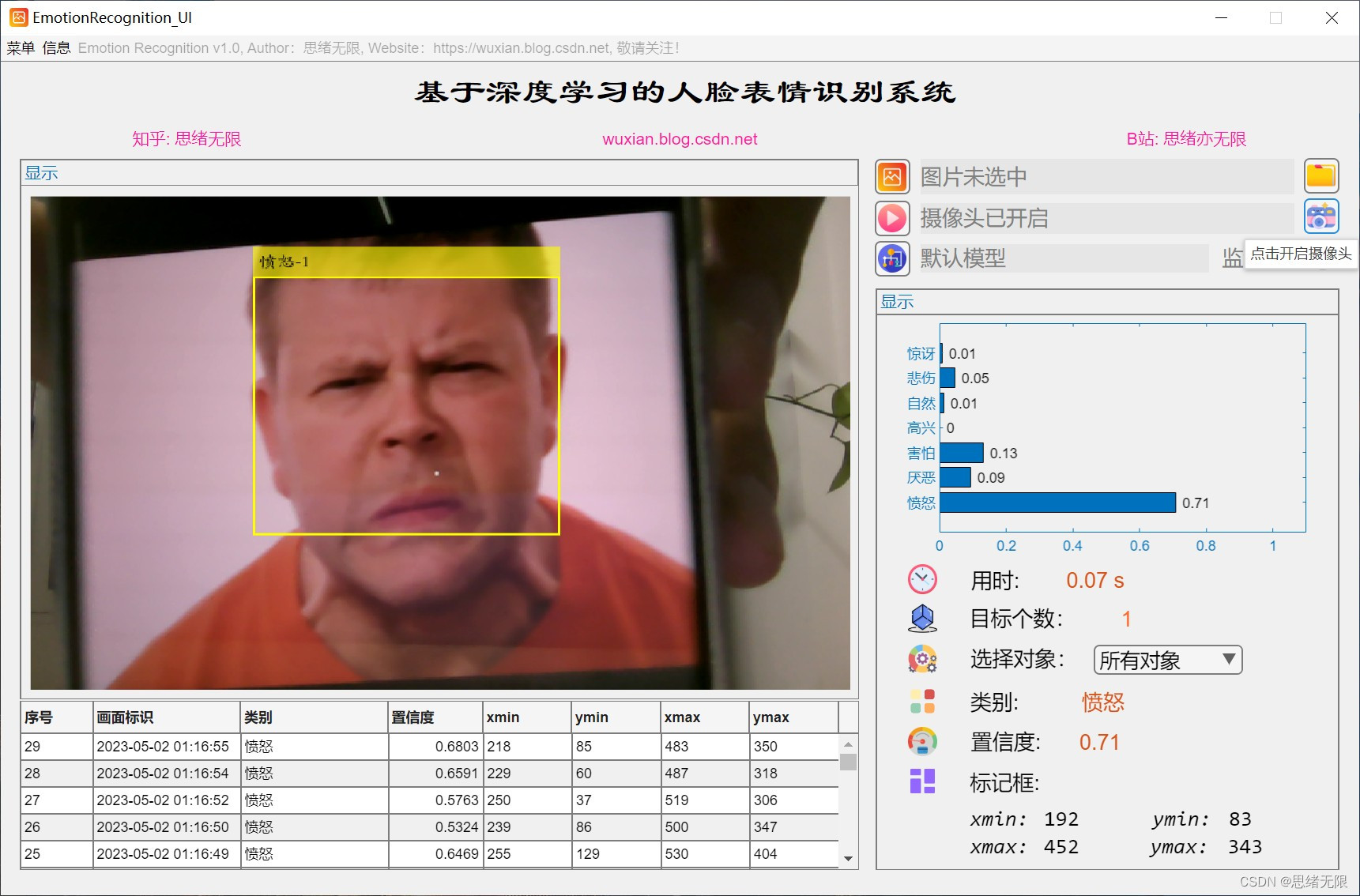Click the 自然 label in chart

click(921, 404)
